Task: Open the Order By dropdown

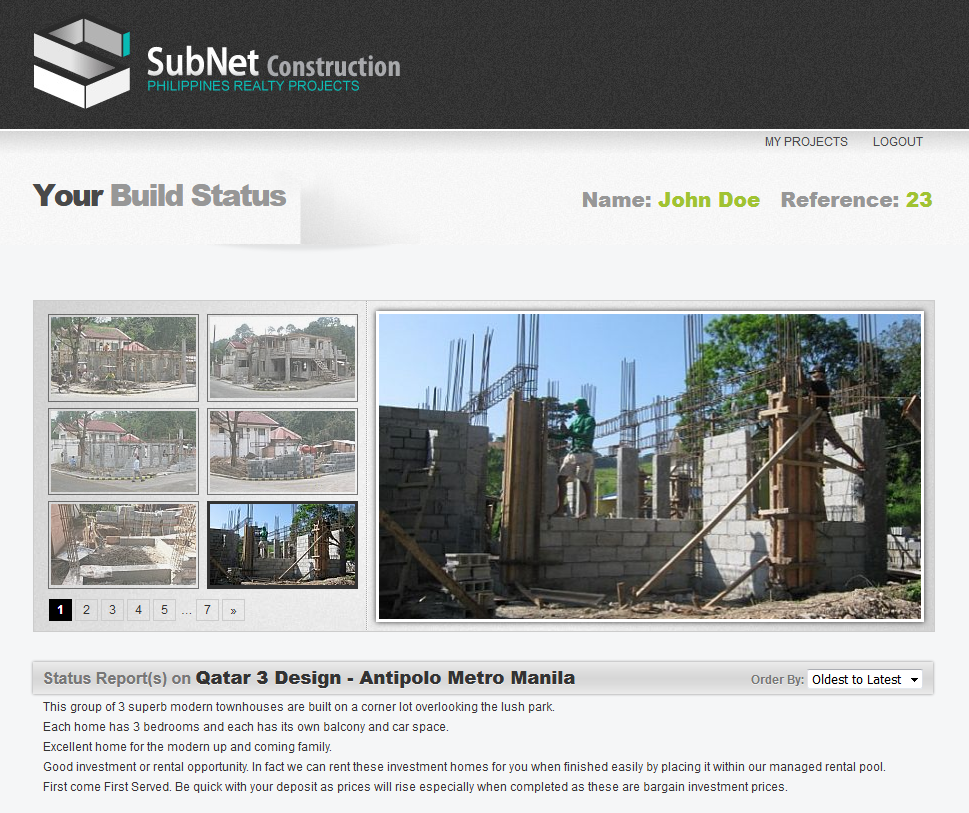Action: [864, 679]
